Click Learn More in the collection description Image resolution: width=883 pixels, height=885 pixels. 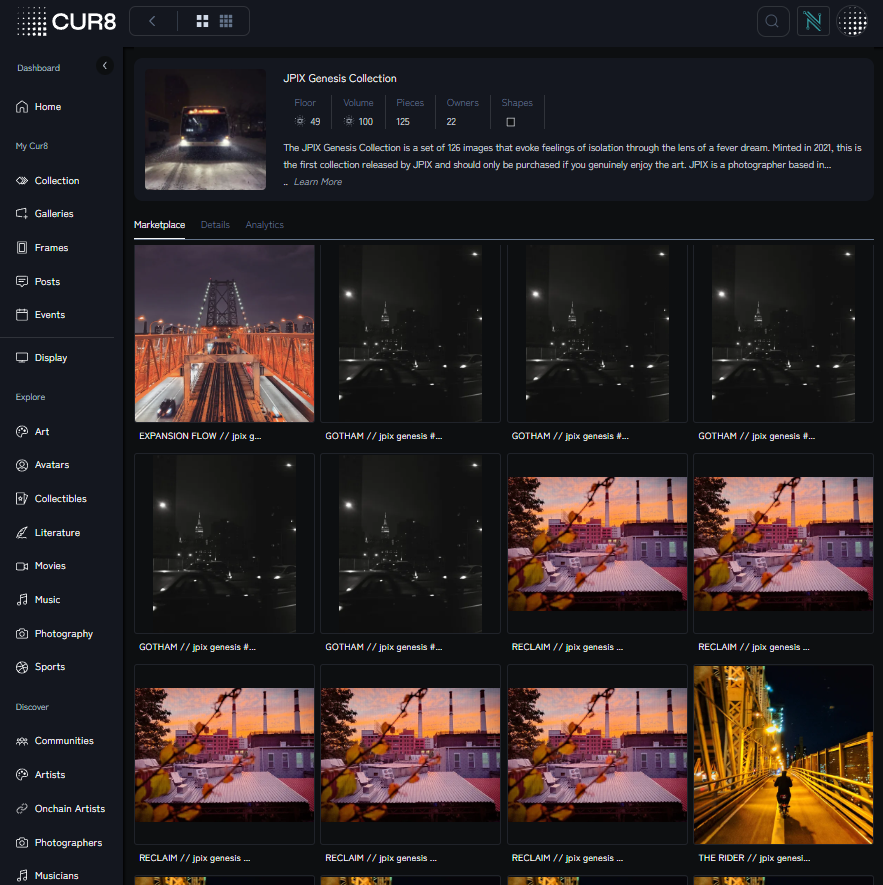pos(318,182)
